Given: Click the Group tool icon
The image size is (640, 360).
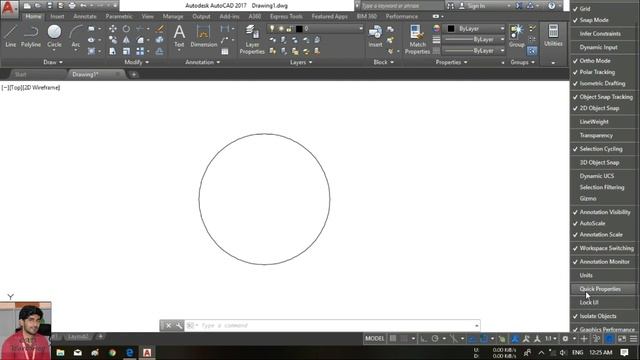Looking at the screenshot, I should 517,36.
